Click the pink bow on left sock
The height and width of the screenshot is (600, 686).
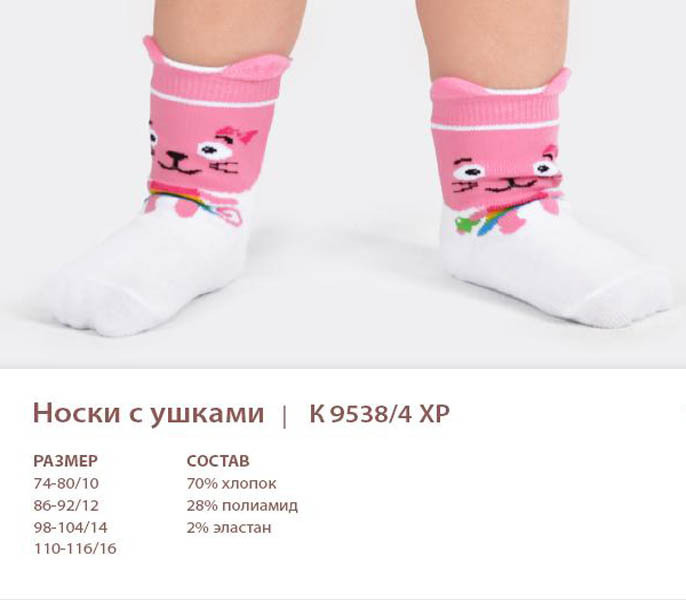[x=236, y=135]
